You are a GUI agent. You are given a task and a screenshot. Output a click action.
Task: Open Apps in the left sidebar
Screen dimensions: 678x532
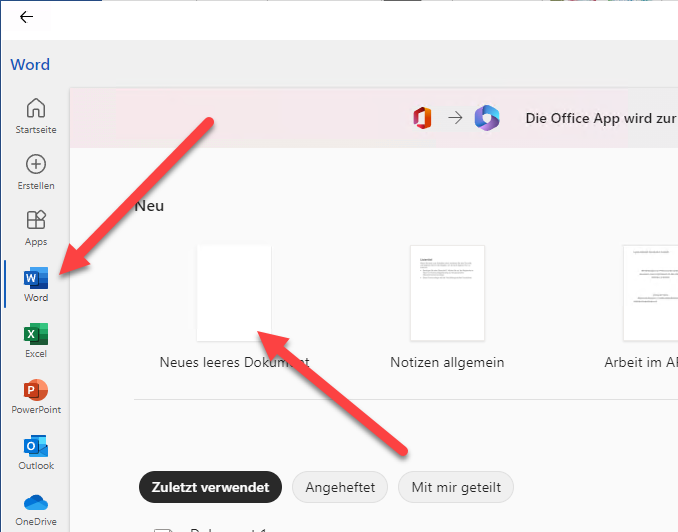pos(36,227)
